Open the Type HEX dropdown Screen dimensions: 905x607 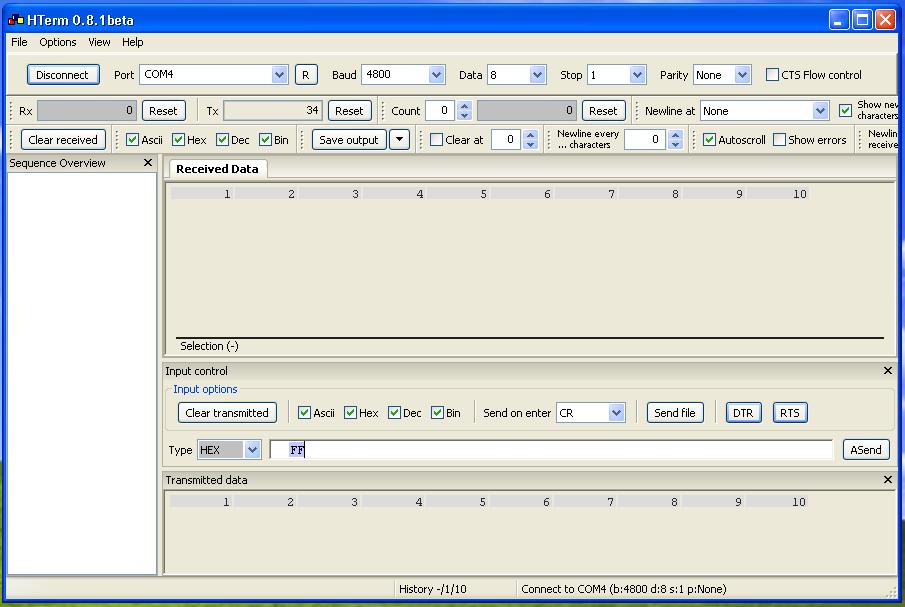click(252, 449)
